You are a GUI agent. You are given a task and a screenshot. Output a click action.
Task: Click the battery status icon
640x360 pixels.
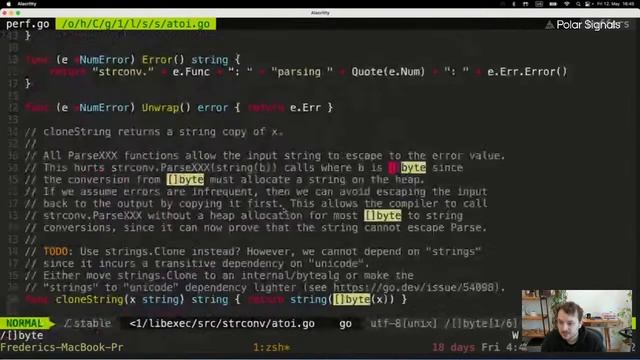tap(553, 4)
